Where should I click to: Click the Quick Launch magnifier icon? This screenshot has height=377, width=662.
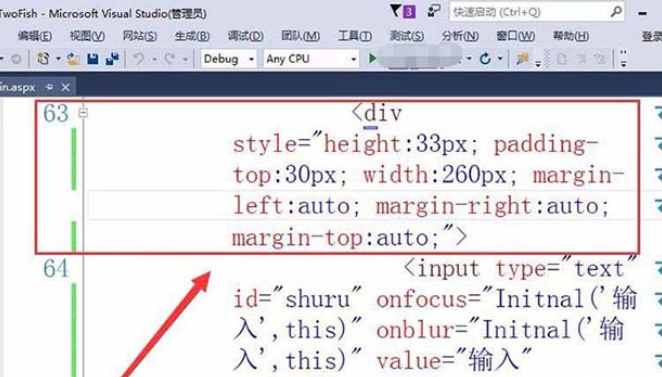click(x=616, y=11)
